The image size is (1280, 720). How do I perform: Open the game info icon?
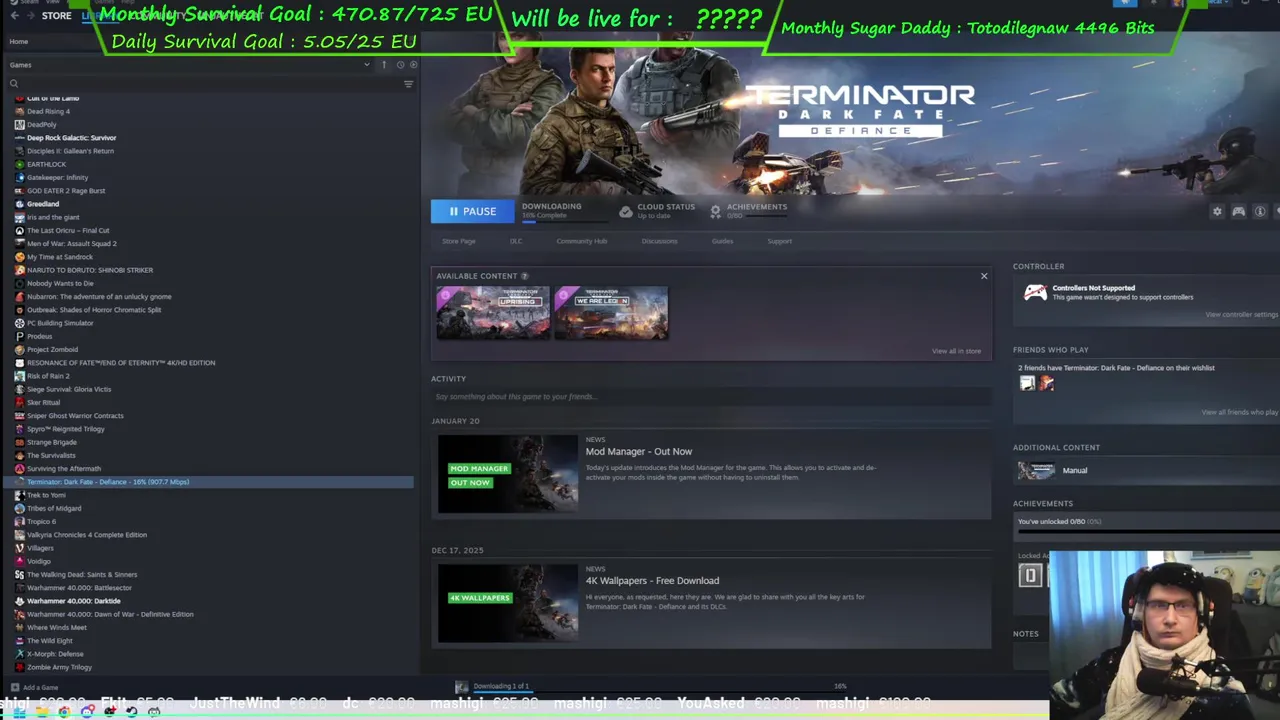tap(1260, 211)
